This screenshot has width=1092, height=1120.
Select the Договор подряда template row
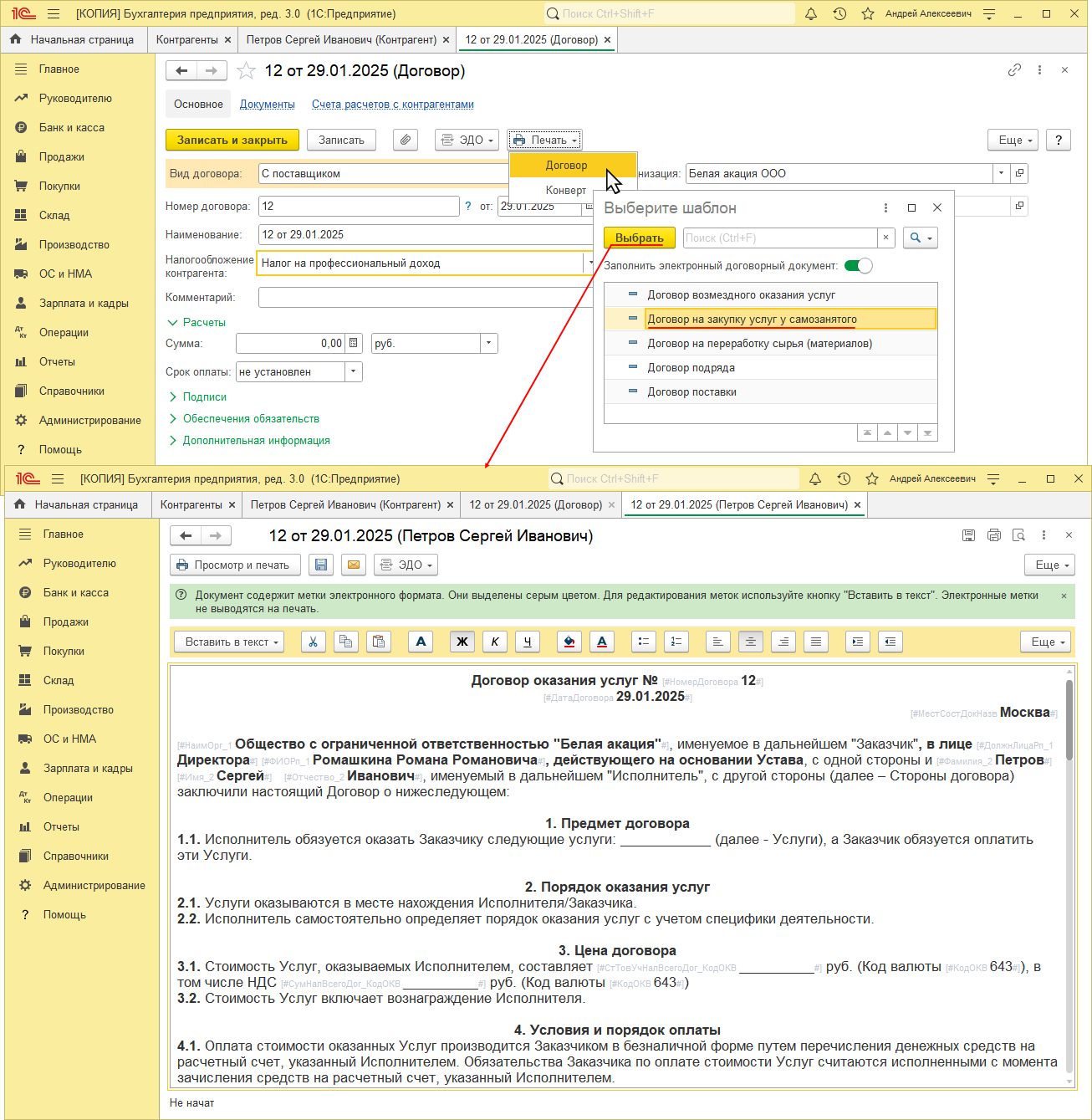pos(771,368)
